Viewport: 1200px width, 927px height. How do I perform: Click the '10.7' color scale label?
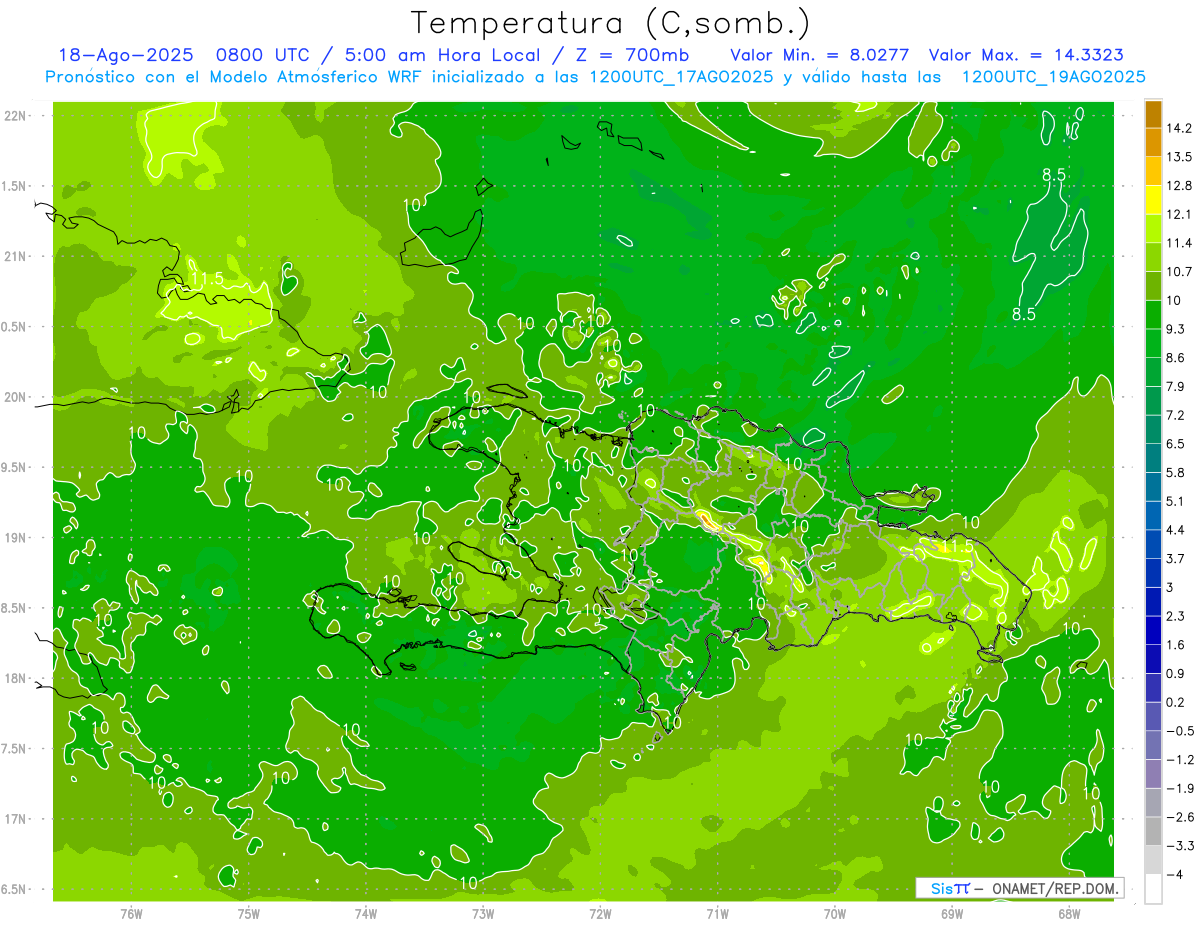pyautogui.click(x=1180, y=272)
